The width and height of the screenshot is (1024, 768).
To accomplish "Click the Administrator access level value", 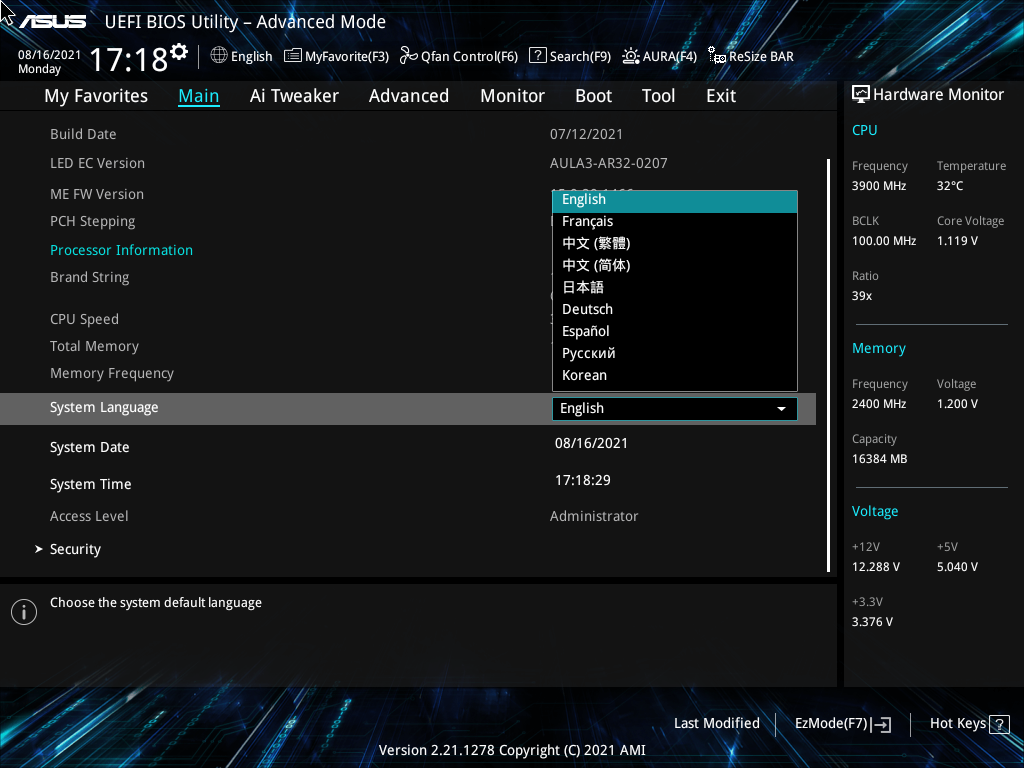I will point(594,517).
